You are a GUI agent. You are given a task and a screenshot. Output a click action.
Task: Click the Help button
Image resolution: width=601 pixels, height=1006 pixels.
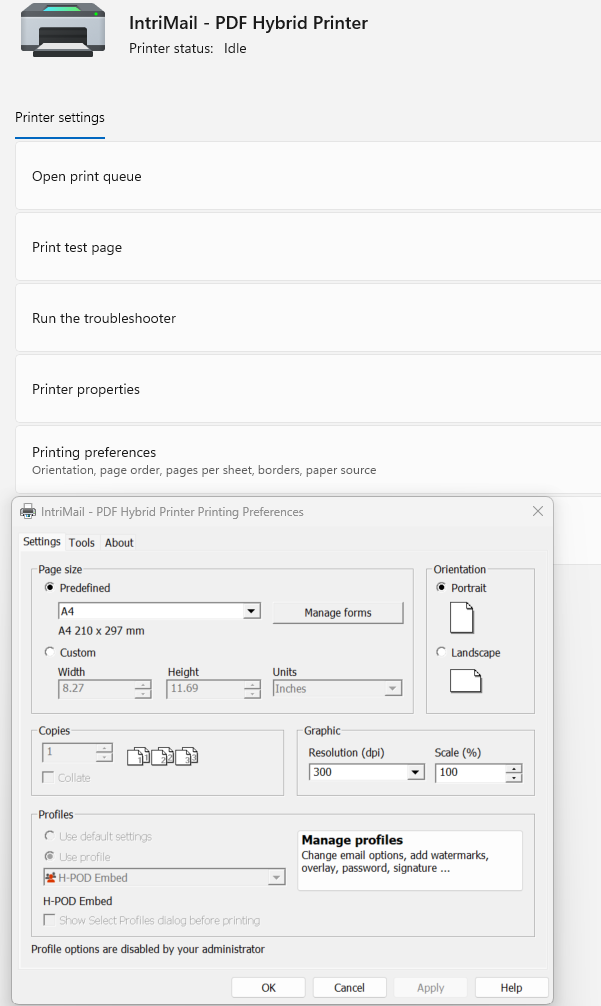511,988
